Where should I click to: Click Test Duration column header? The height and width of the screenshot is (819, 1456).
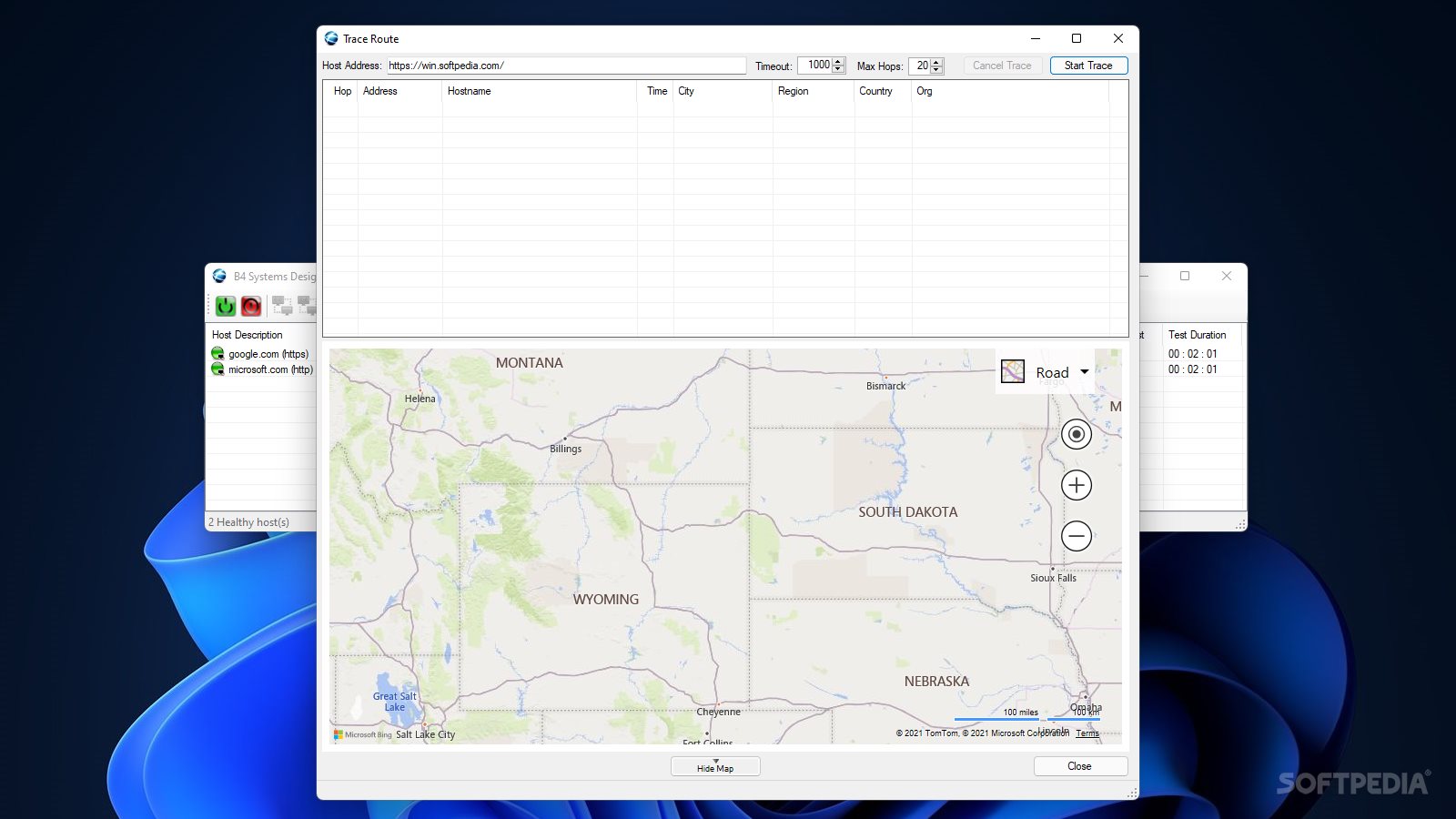(x=1198, y=335)
